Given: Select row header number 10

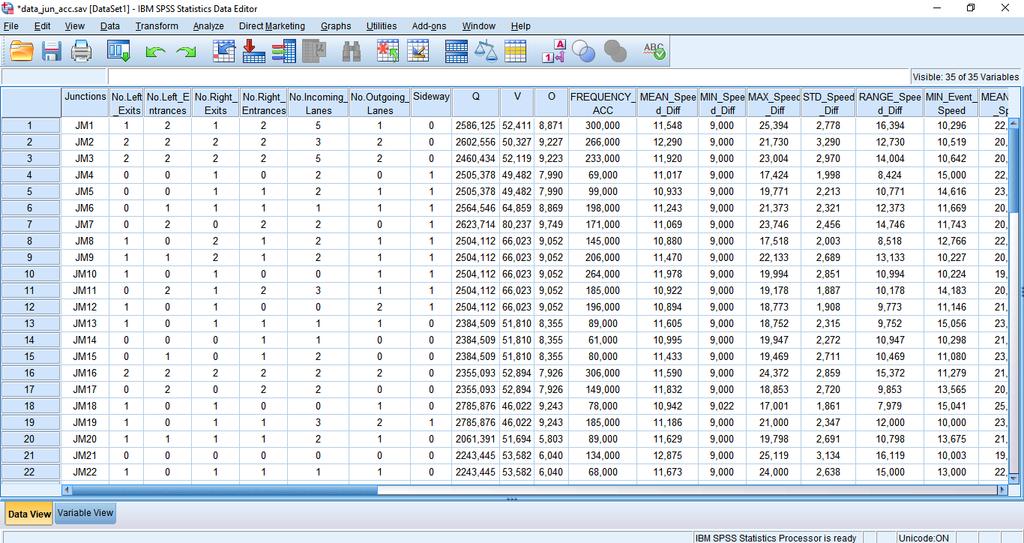Looking at the screenshot, I should [30, 274].
